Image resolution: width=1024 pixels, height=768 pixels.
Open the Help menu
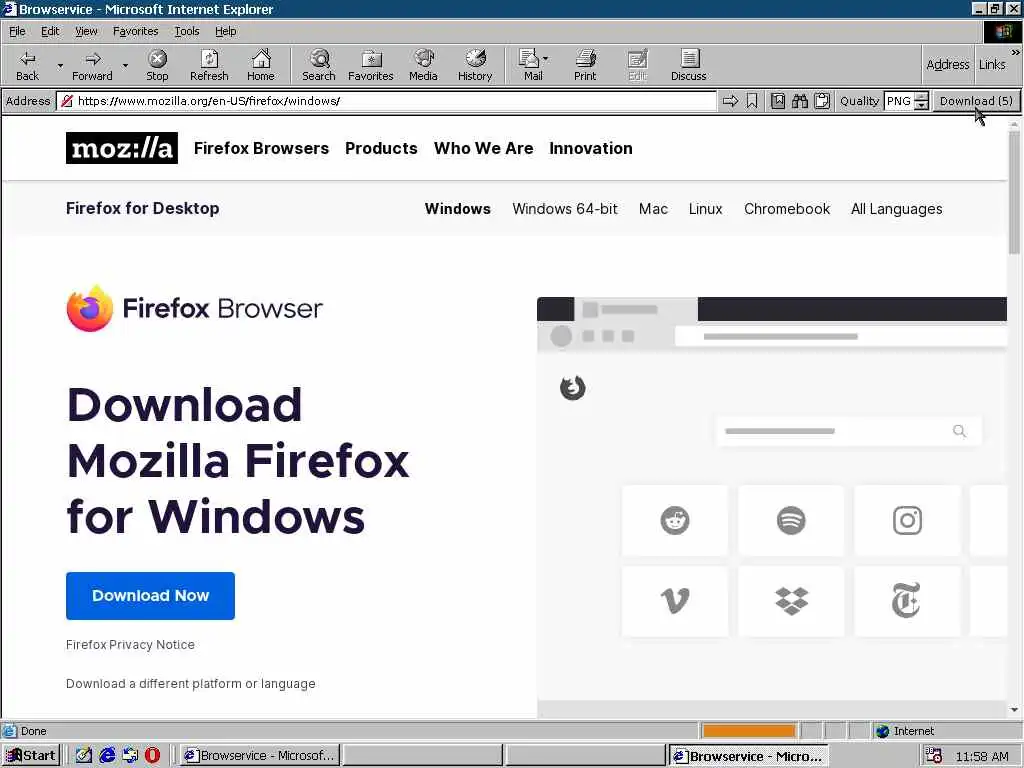[x=225, y=31]
